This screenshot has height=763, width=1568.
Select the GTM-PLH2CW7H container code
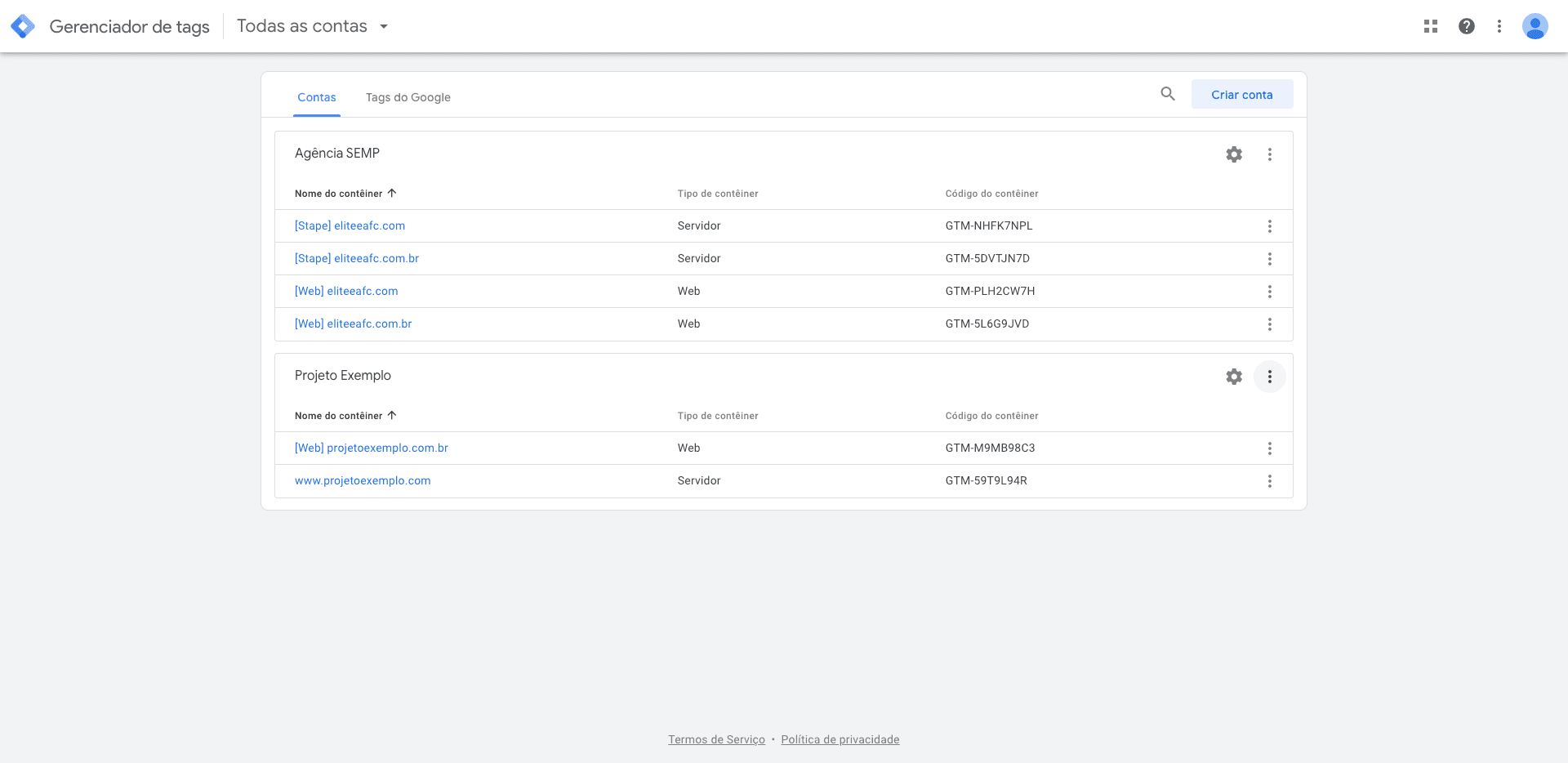point(990,291)
